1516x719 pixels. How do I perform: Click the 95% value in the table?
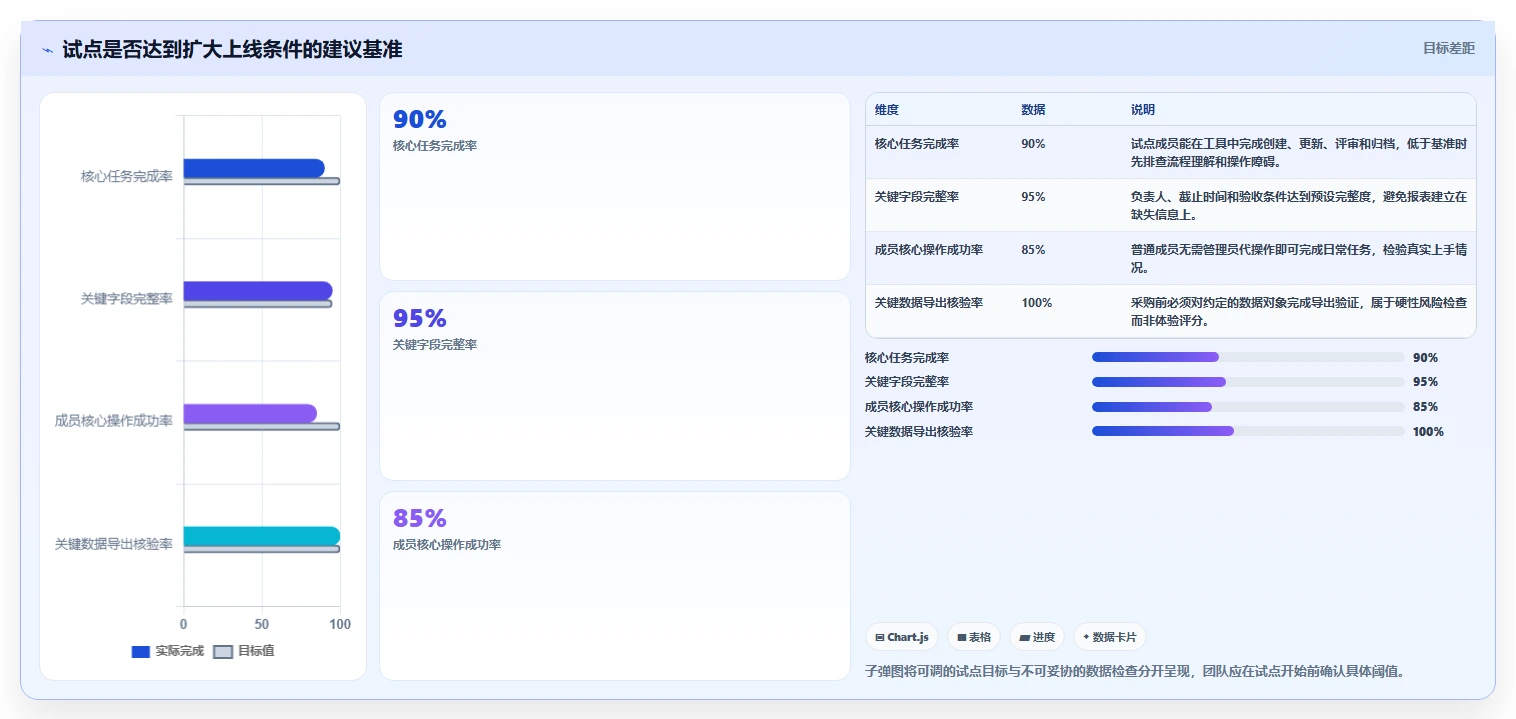(x=1033, y=197)
